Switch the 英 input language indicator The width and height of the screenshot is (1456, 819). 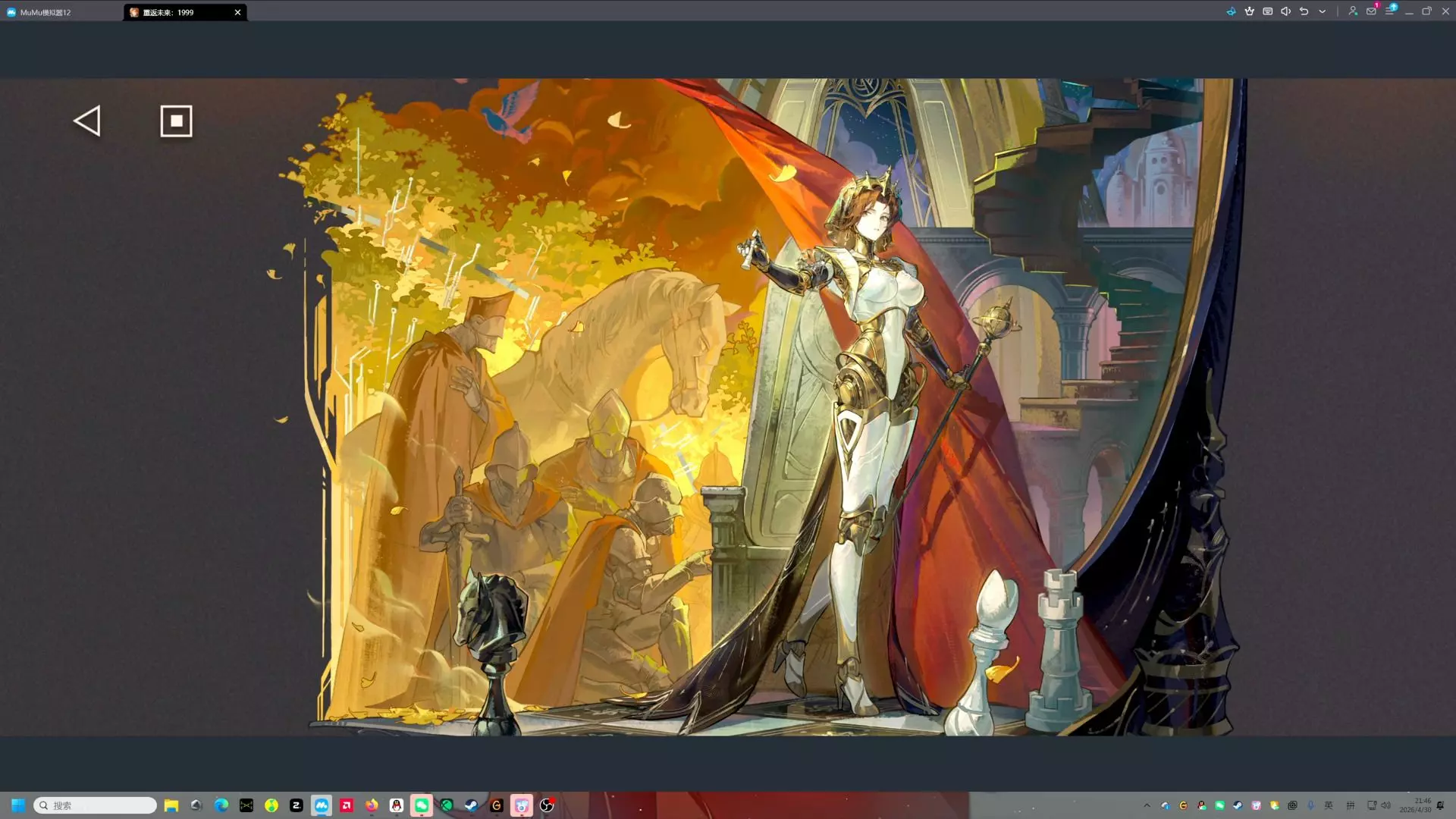click(x=1329, y=805)
